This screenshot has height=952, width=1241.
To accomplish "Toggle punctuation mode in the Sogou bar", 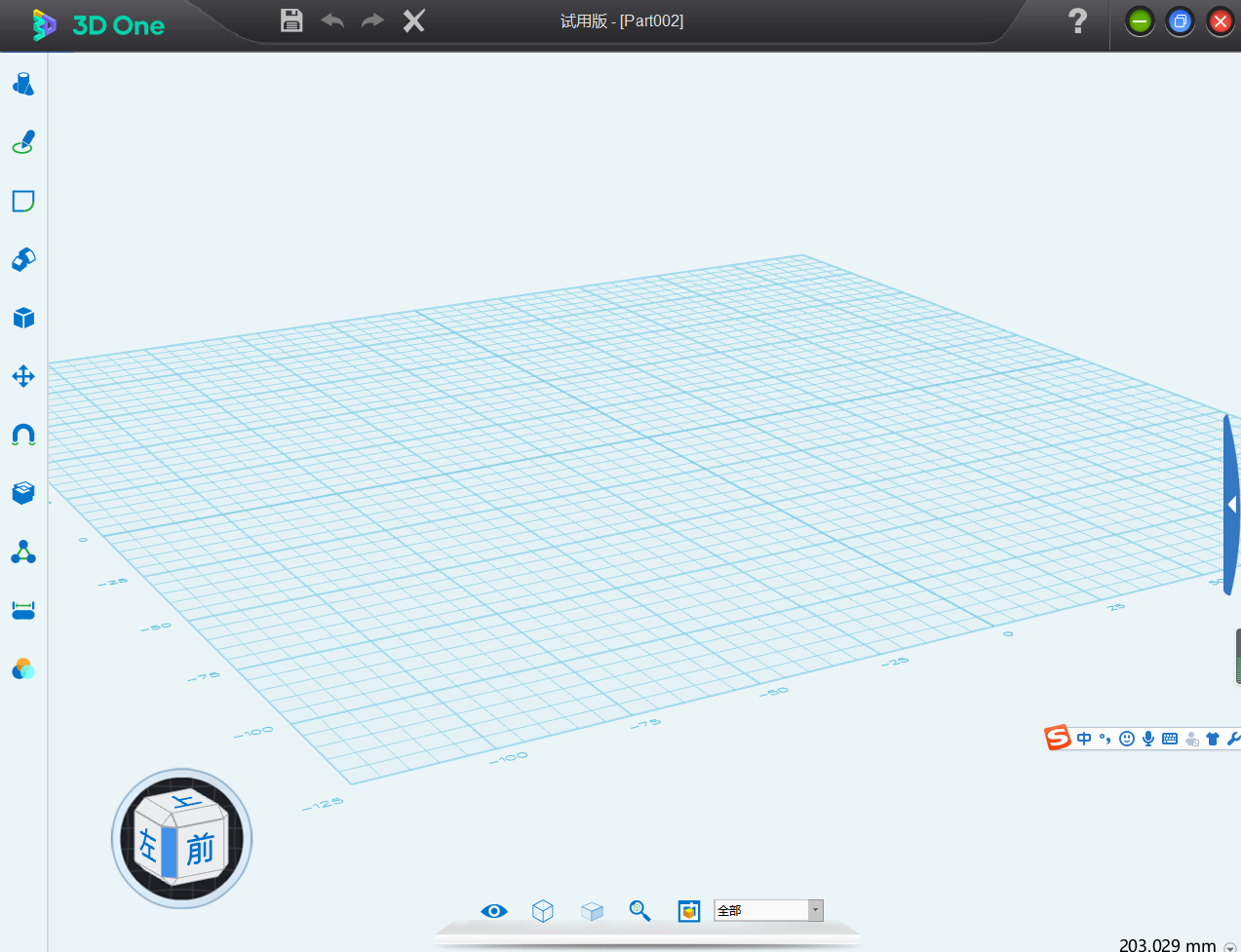I will click(1105, 739).
